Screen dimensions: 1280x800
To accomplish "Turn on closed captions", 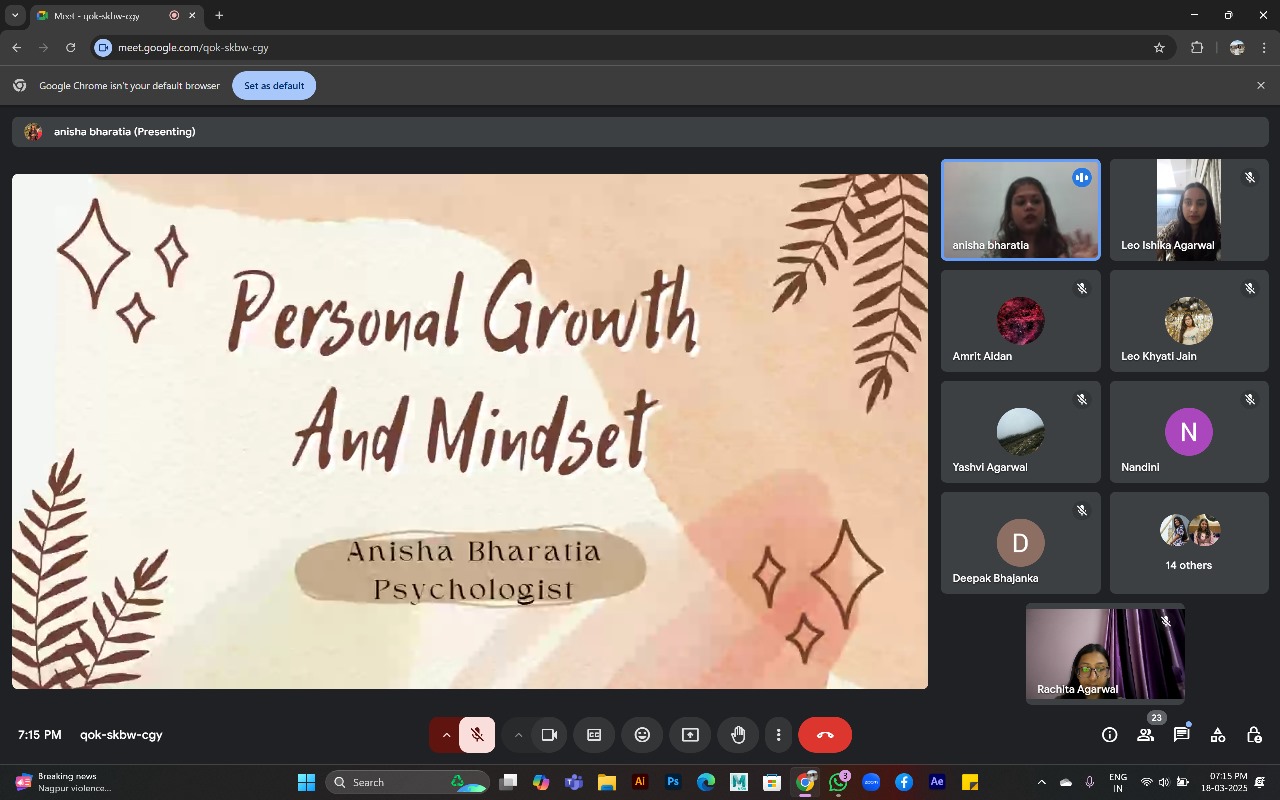I will pyautogui.click(x=594, y=735).
